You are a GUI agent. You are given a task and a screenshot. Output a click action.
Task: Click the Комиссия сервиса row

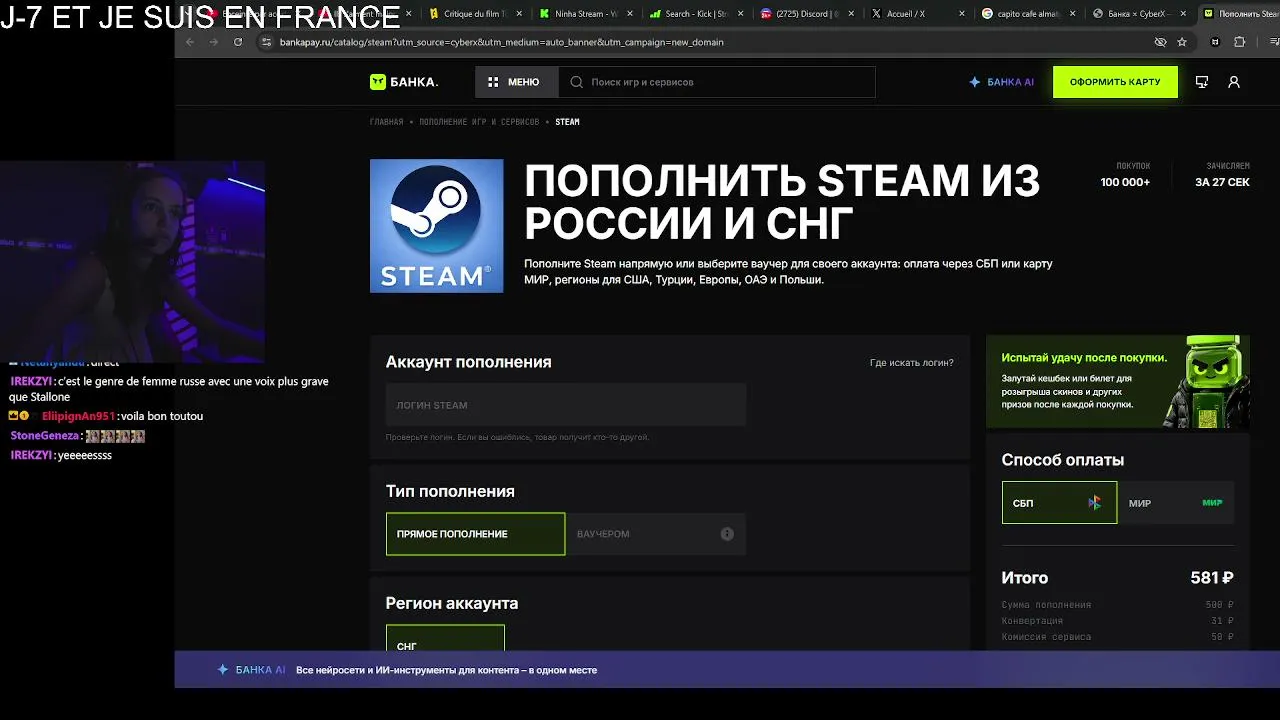[x=1118, y=637]
